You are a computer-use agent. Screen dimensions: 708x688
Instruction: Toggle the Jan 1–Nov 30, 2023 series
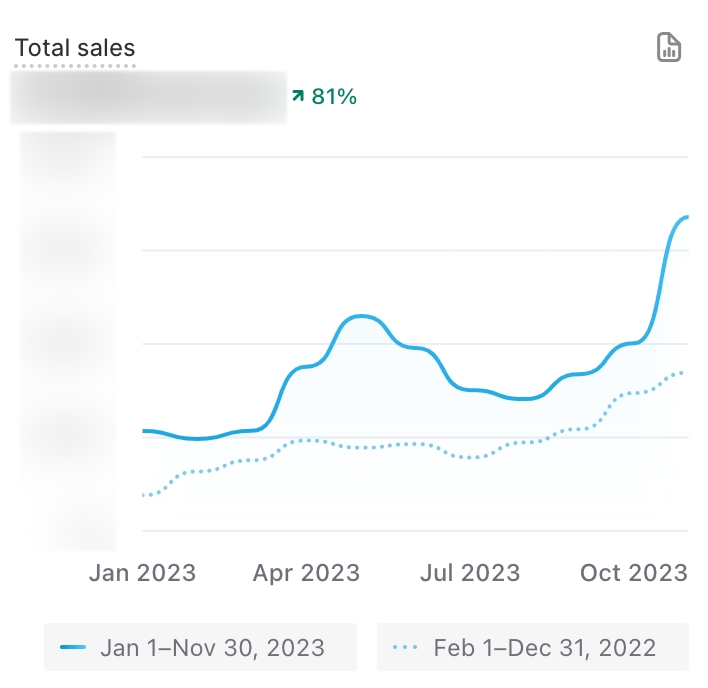click(200, 647)
